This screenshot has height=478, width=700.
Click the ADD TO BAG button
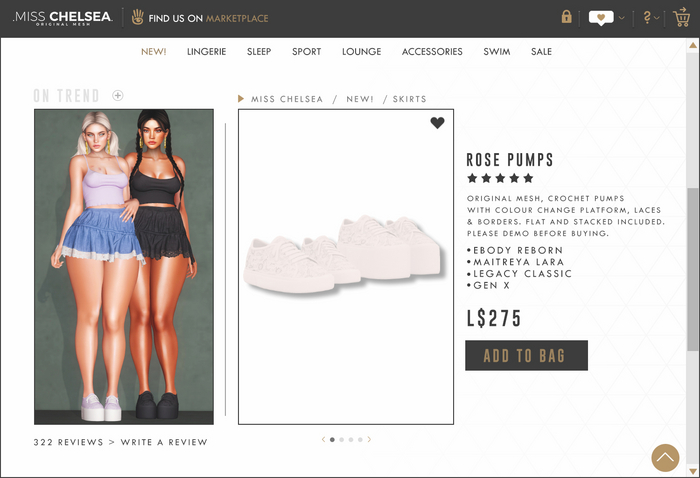pos(526,355)
